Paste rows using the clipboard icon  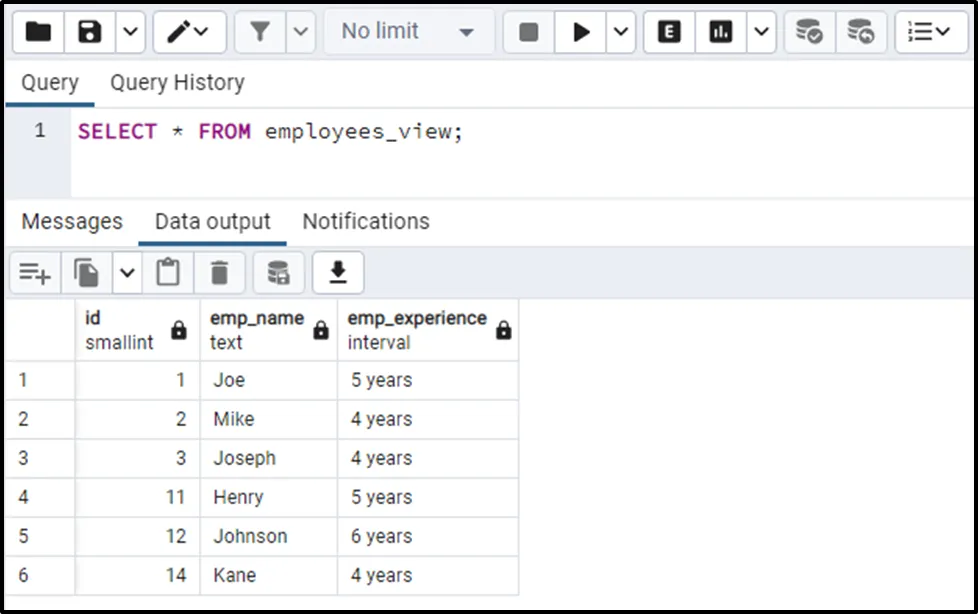pos(168,272)
